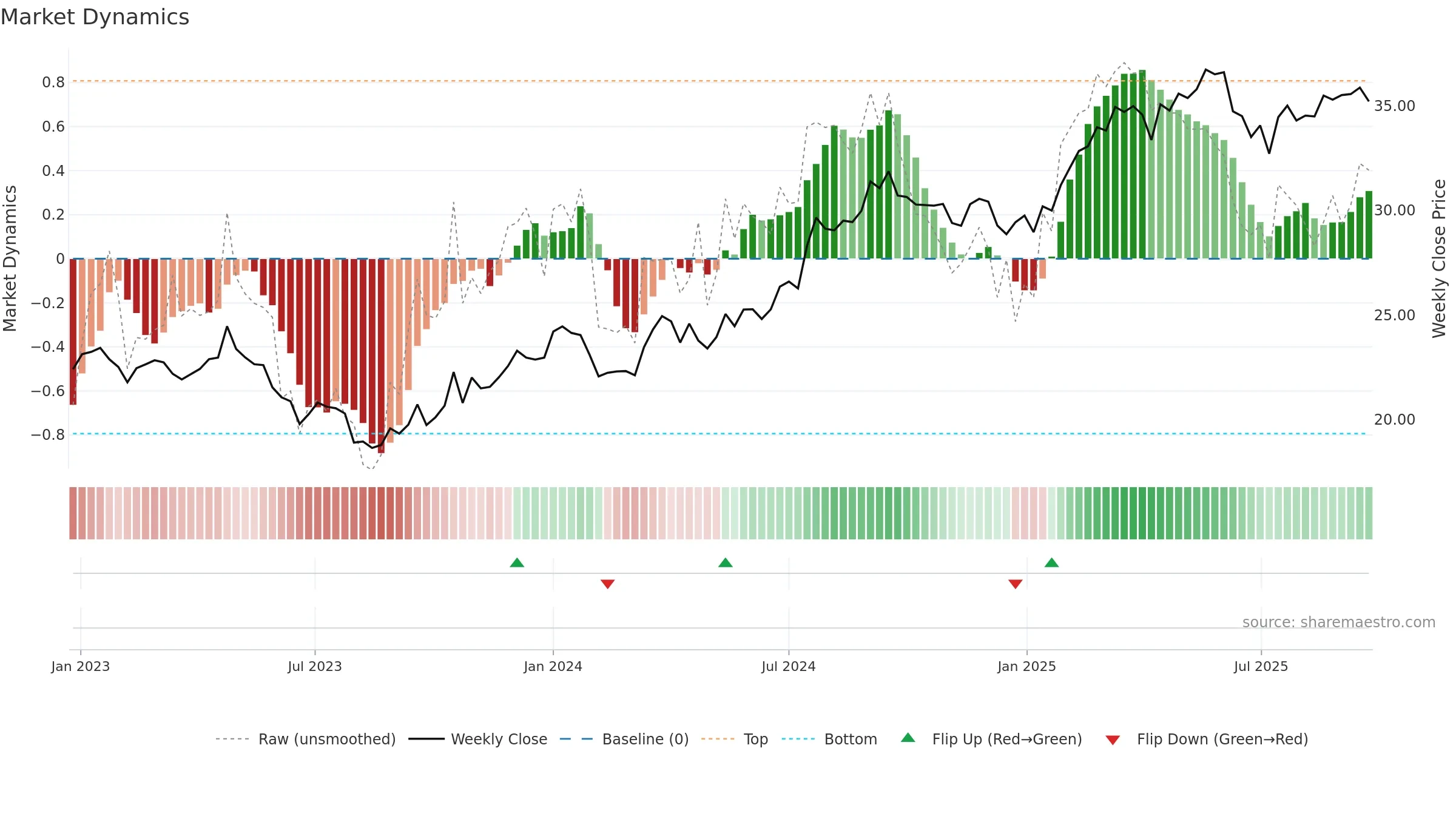
Task: Click the green flip-up marker after Jan 2025
Action: (1052, 562)
